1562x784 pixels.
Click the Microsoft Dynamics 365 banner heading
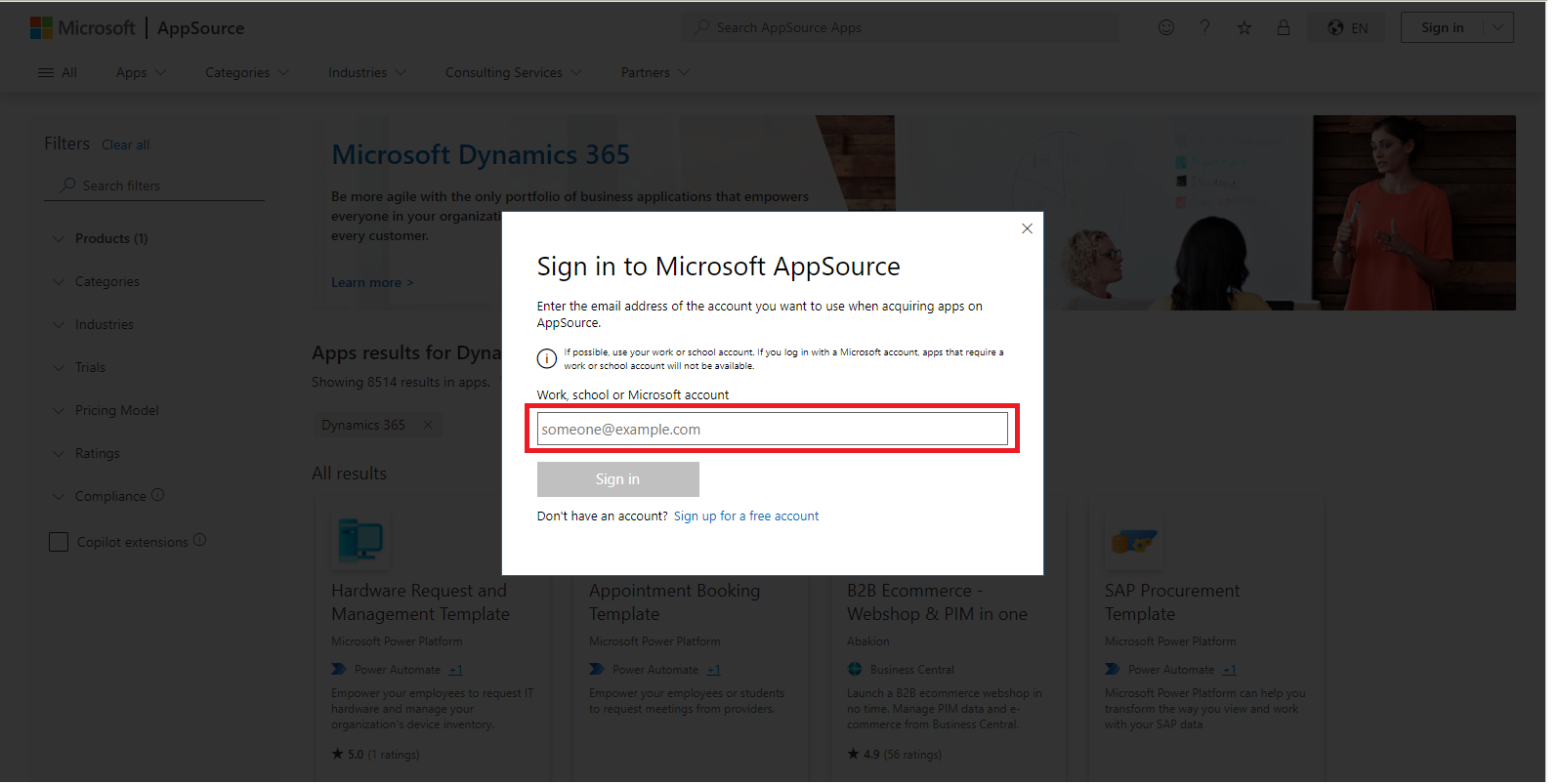click(481, 155)
